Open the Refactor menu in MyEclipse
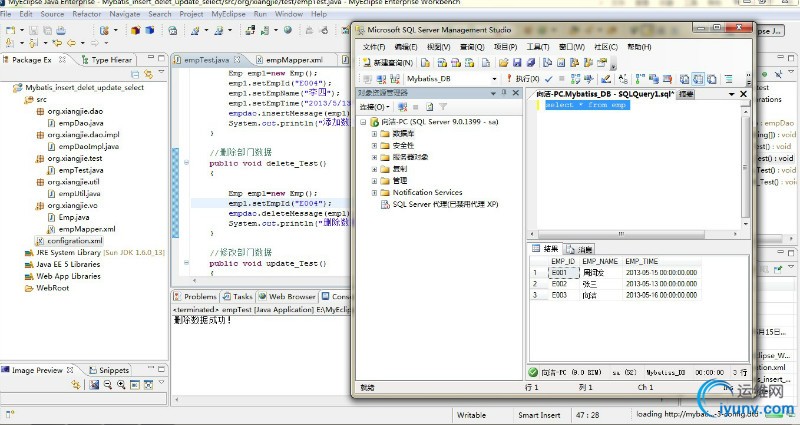800x425 pixels. pos(86,14)
